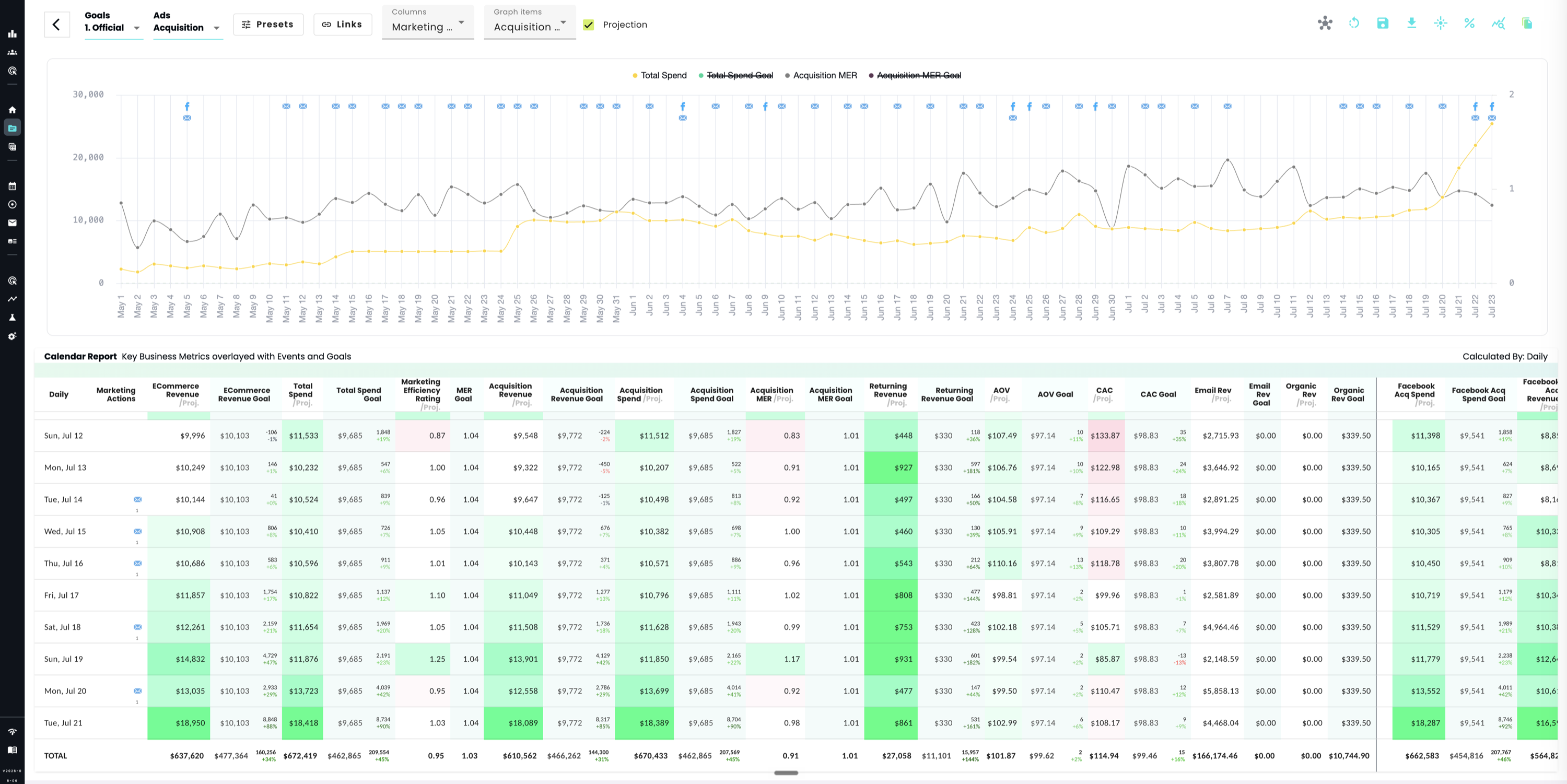Click the Total Spend Goal column header
1567x784 pixels.
[x=358, y=395]
